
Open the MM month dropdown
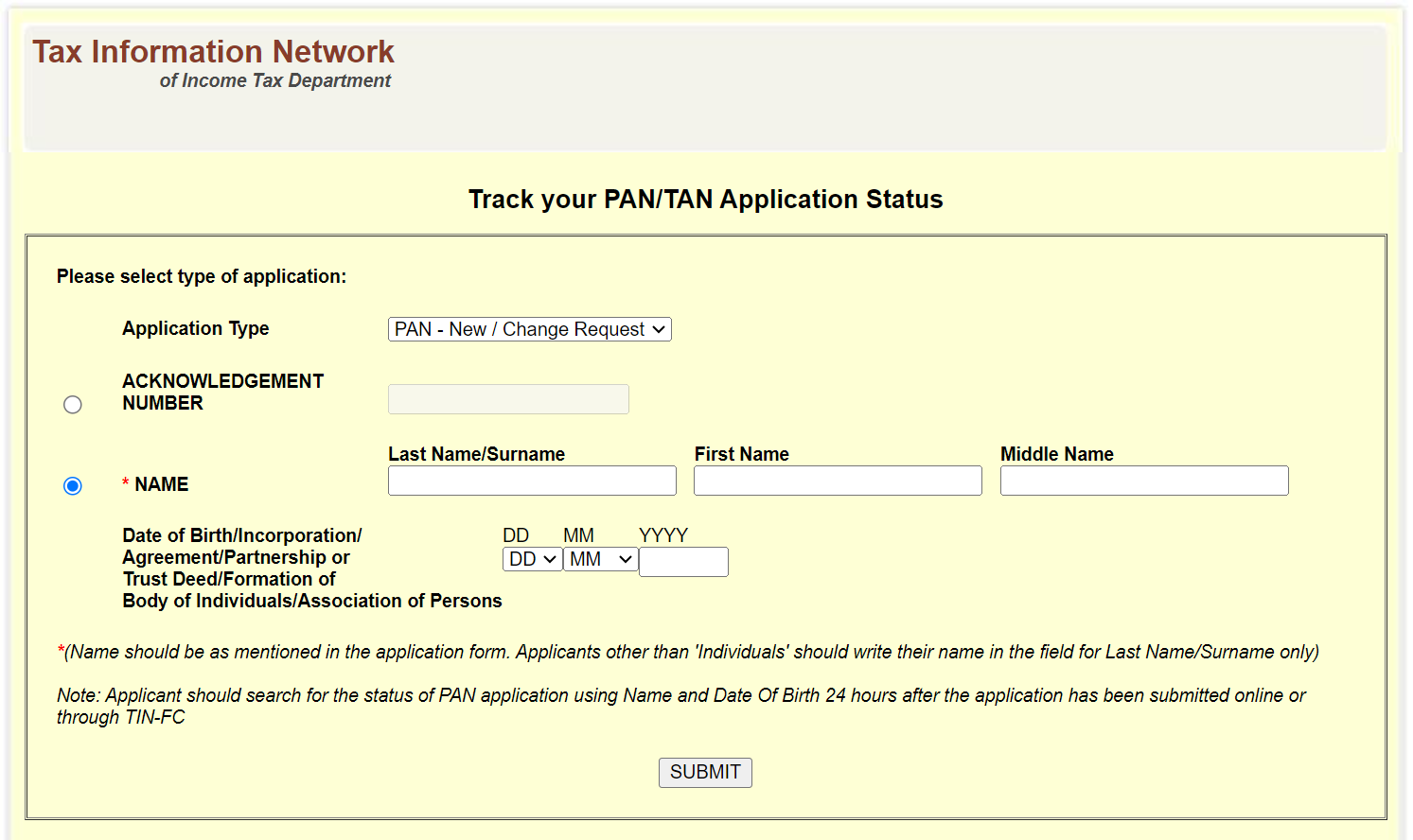pos(600,559)
